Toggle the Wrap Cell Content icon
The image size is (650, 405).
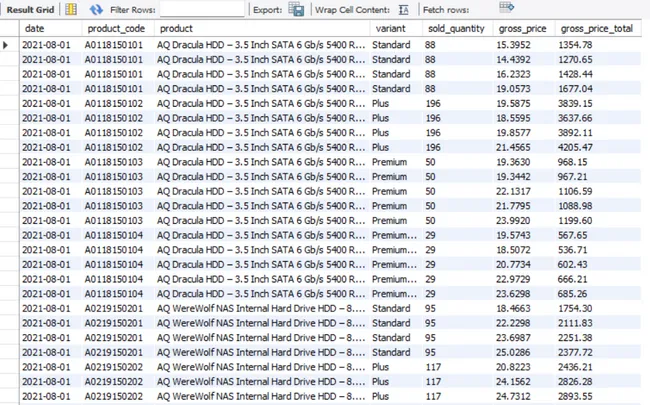tap(403, 10)
